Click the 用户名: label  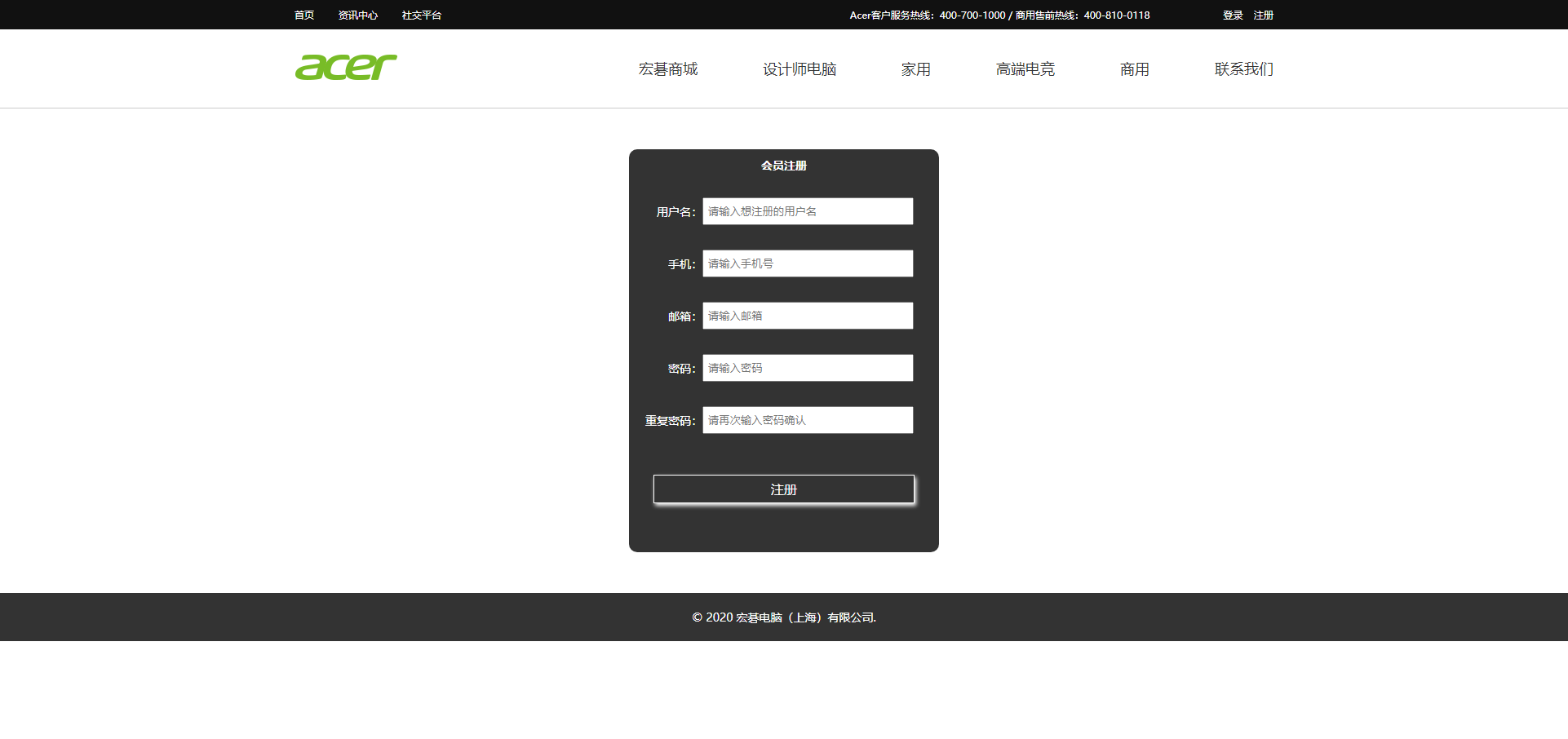(676, 212)
